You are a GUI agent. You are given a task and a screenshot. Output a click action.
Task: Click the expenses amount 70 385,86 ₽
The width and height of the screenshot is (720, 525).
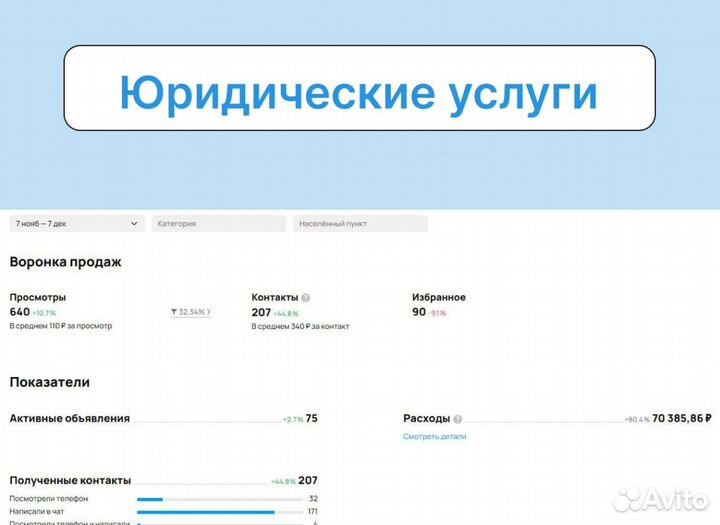pos(681,418)
